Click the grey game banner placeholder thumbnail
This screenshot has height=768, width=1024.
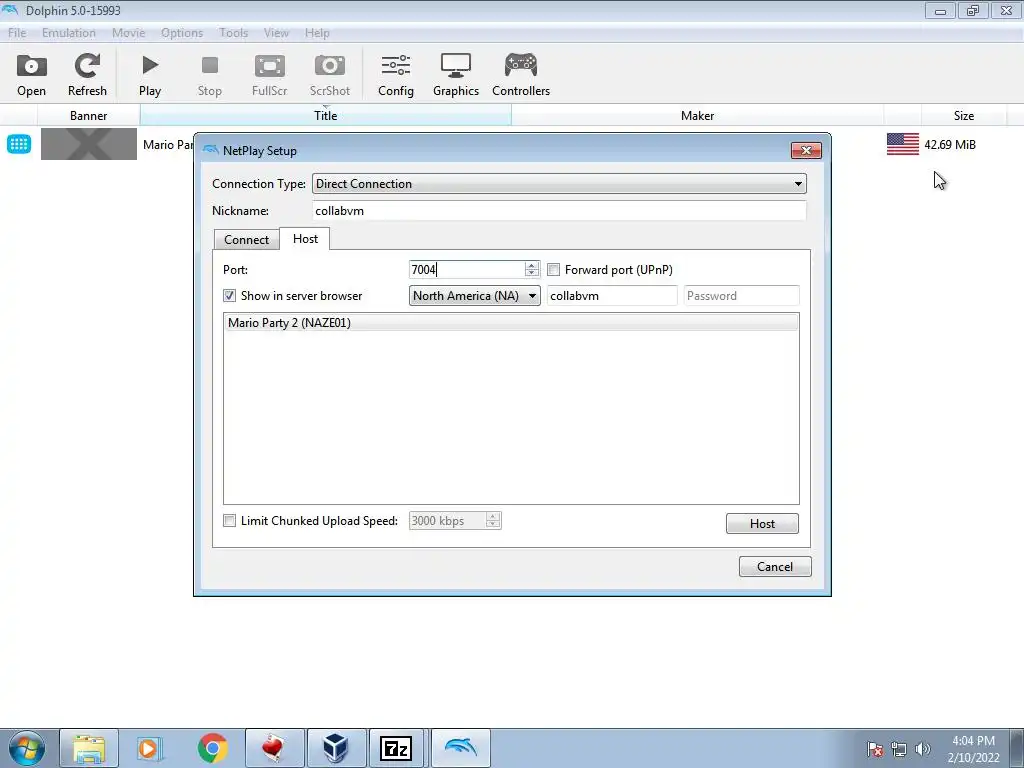89,144
